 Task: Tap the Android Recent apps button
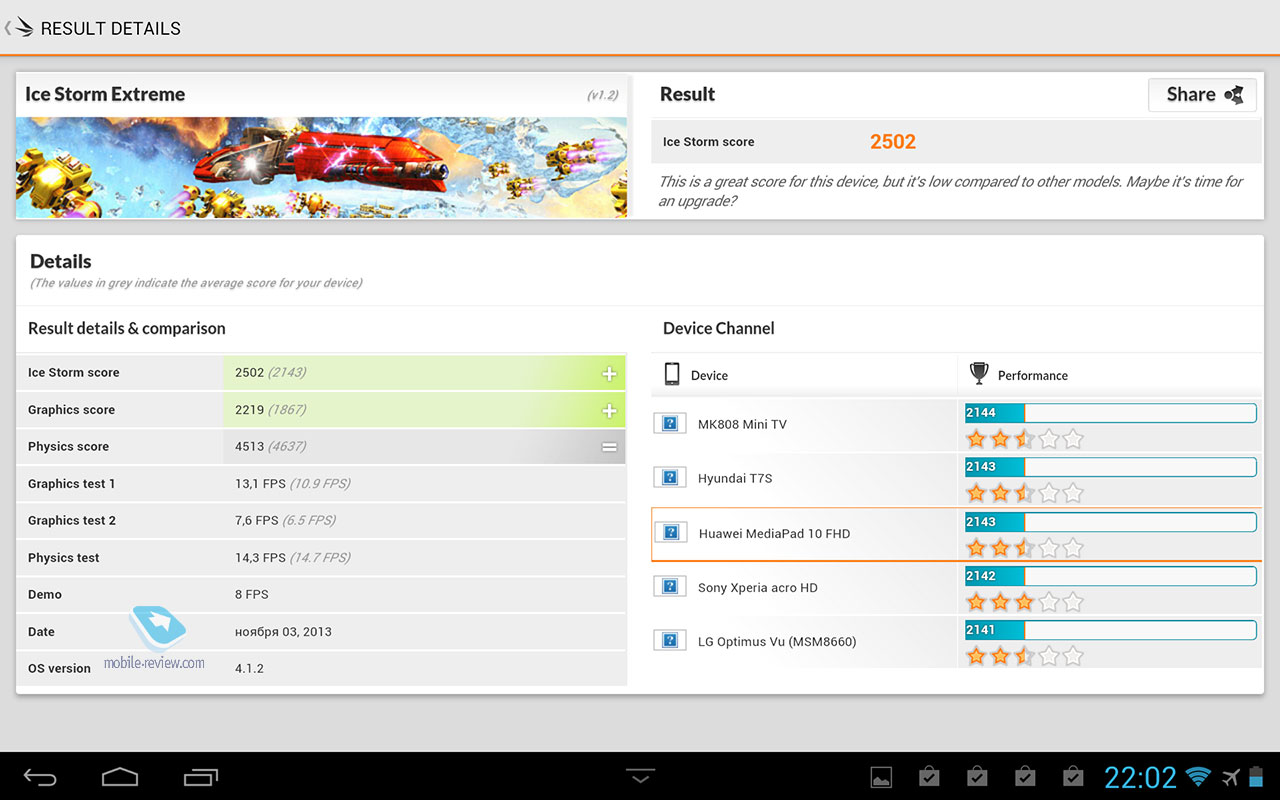pos(200,777)
